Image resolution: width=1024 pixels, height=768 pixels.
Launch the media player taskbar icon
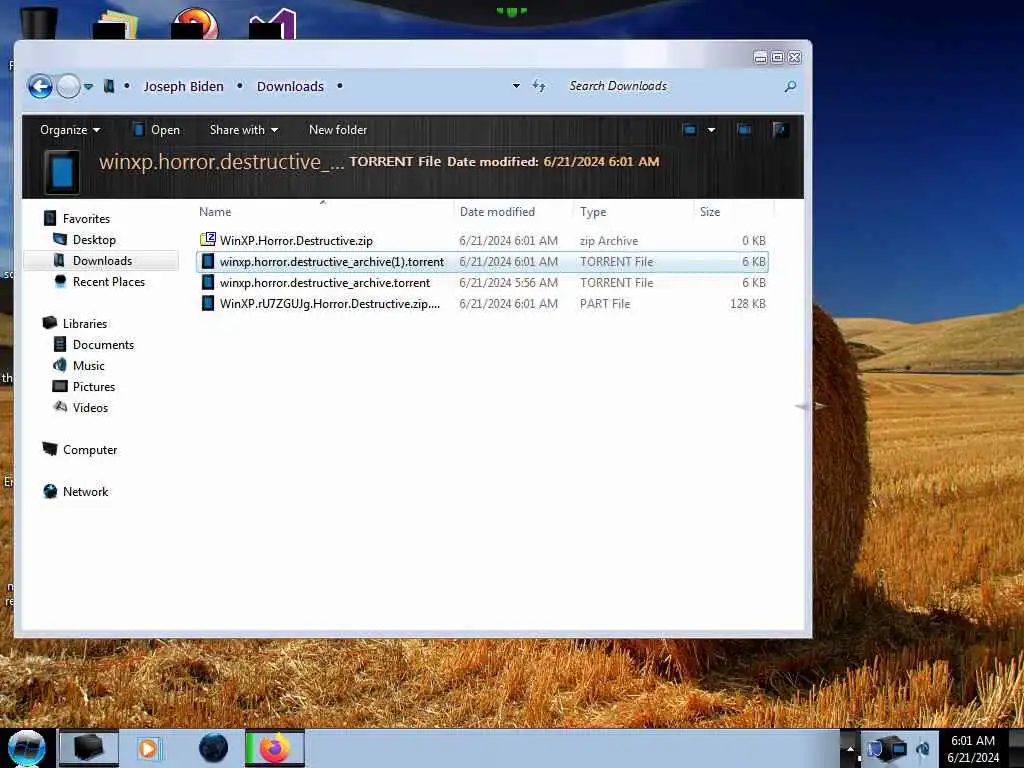149,748
